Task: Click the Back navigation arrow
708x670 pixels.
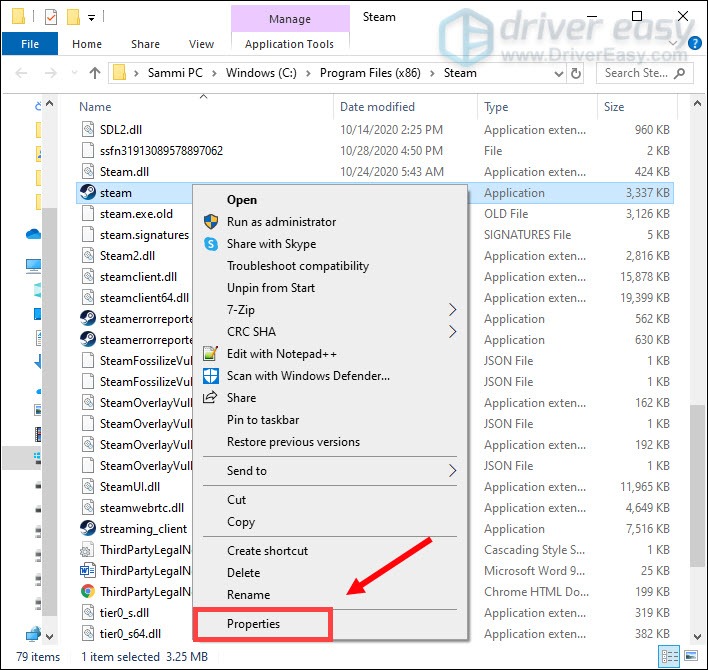Action: click(x=21, y=73)
